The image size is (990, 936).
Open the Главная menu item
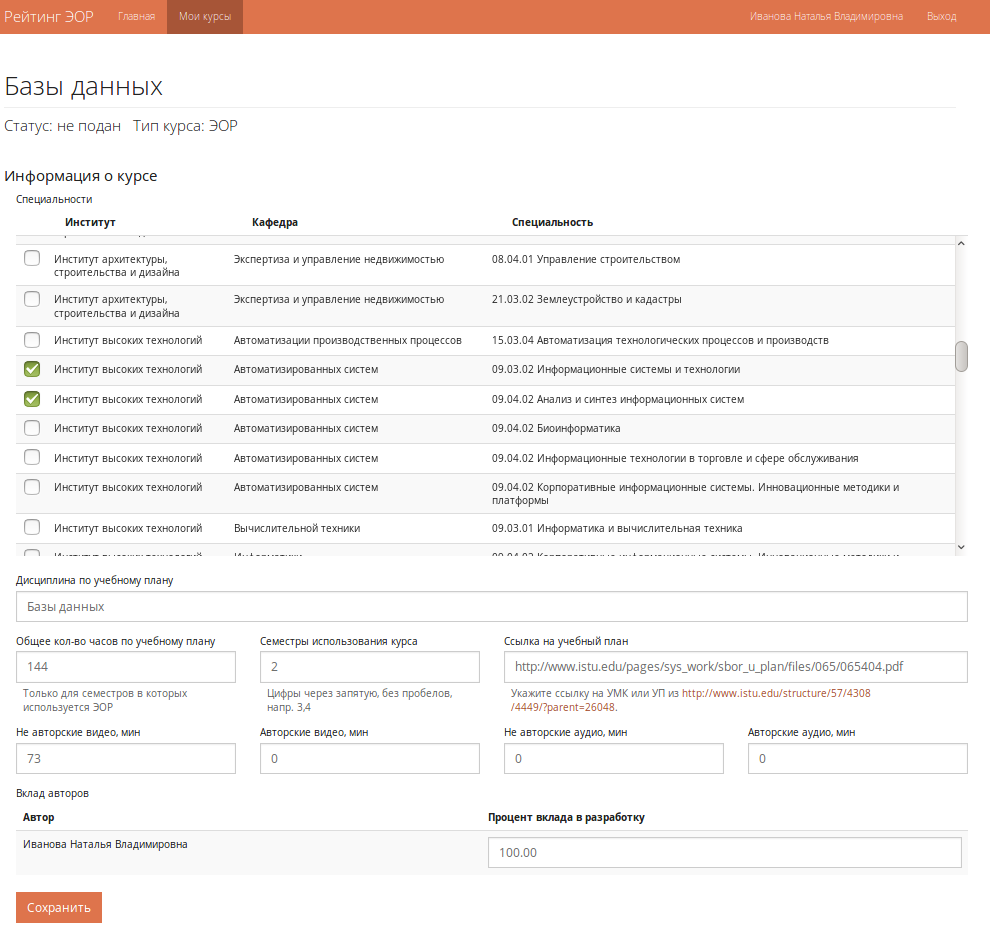pyautogui.click(x=136, y=16)
